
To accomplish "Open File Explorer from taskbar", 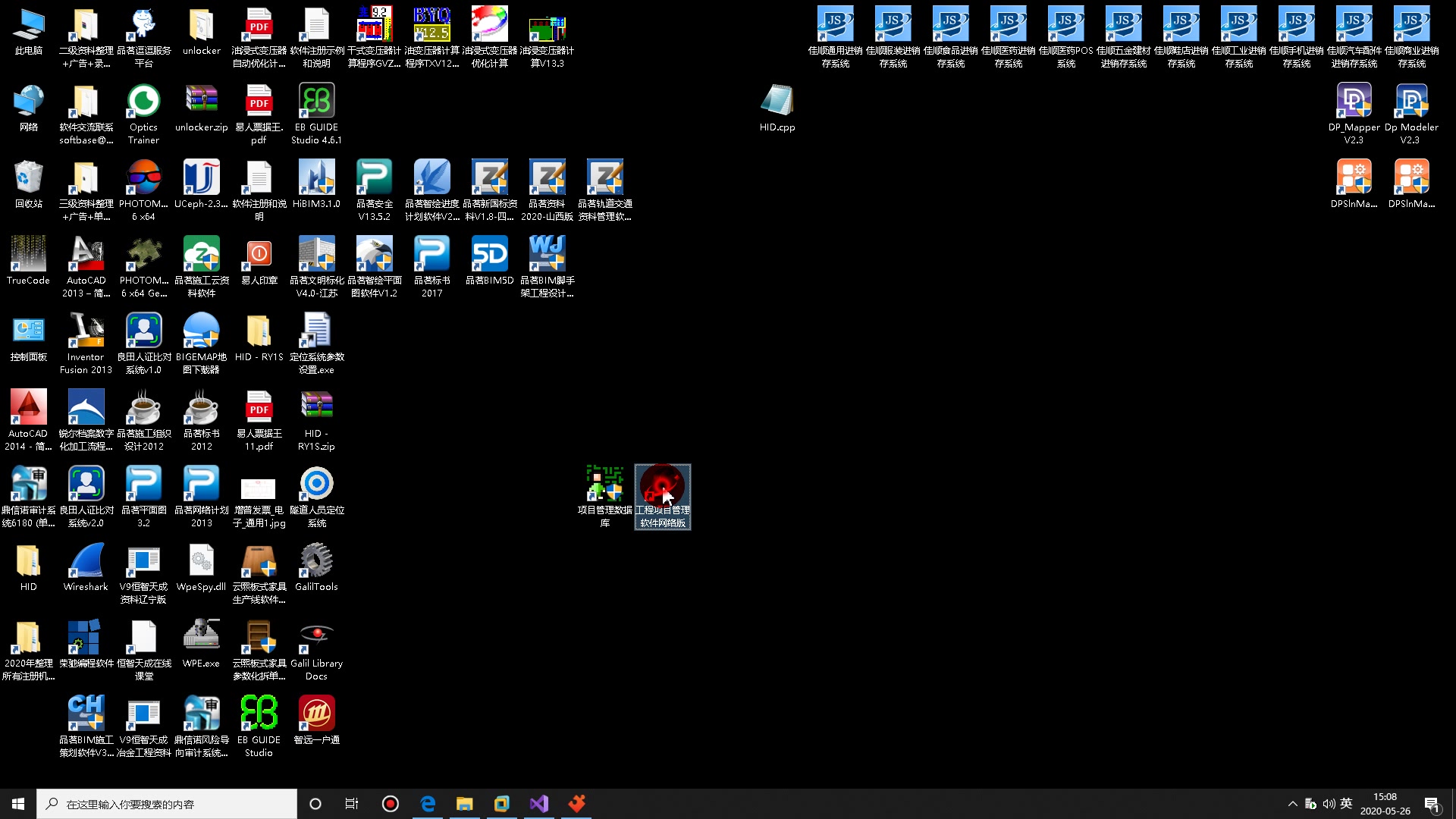I will tap(464, 803).
